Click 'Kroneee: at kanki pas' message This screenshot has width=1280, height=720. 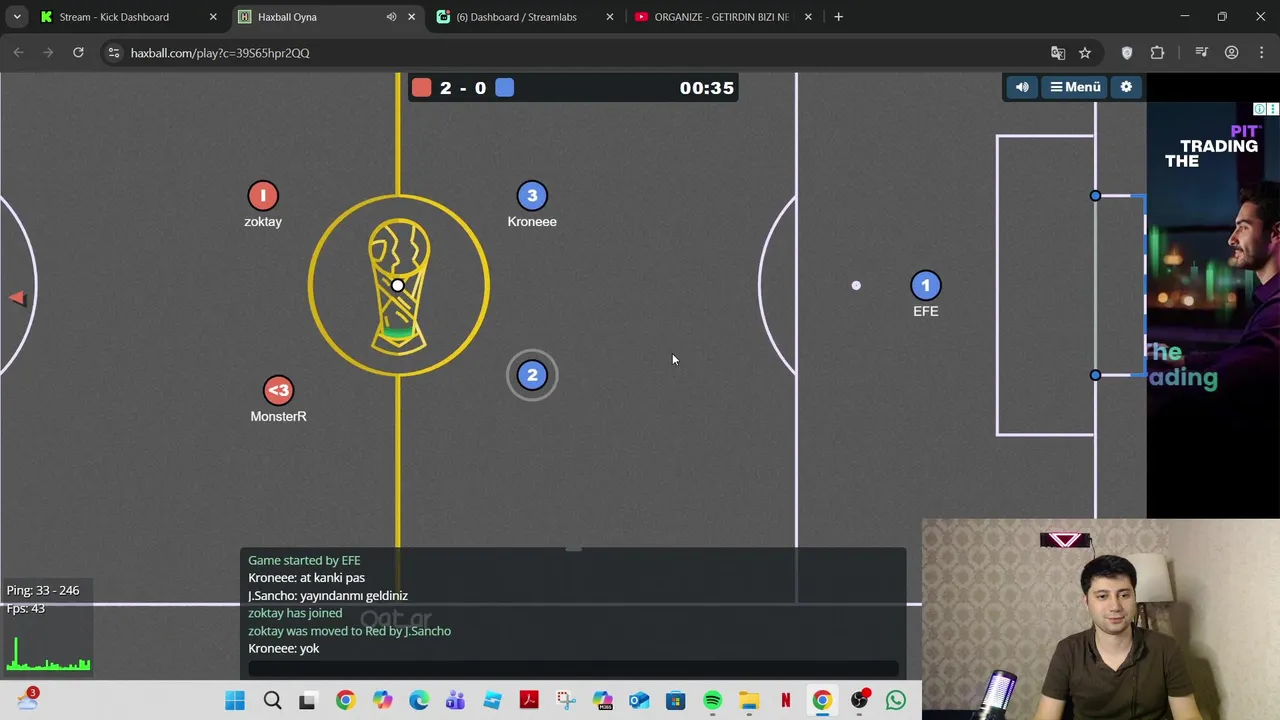point(306,578)
